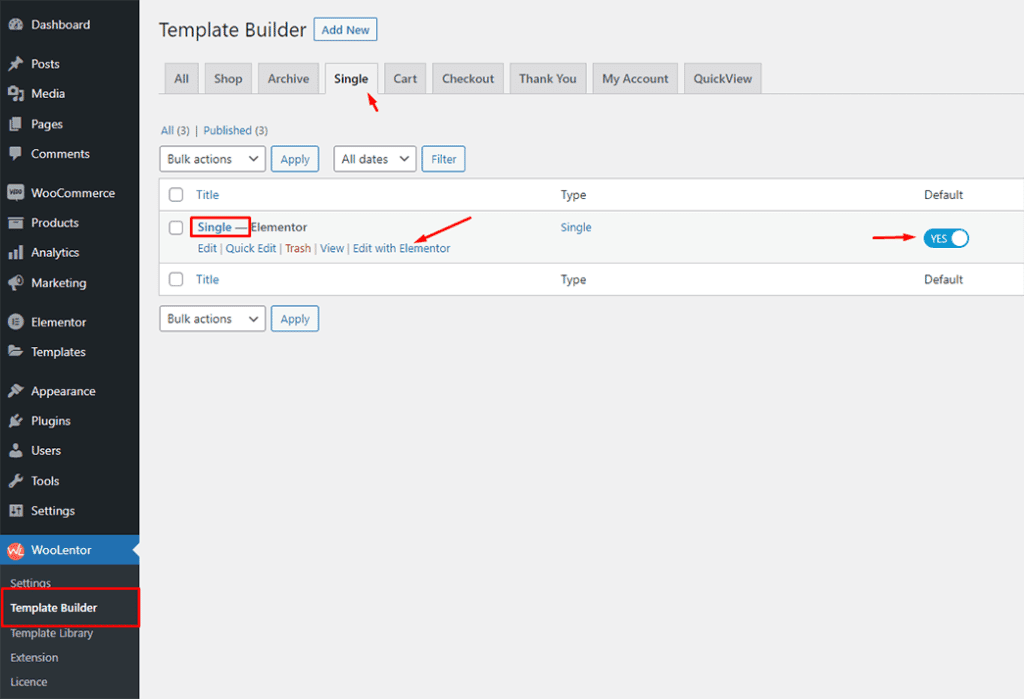This screenshot has width=1024, height=699.
Task: Click the Dashboard gauge icon in sidebar
Action: (x=16, y=25)
